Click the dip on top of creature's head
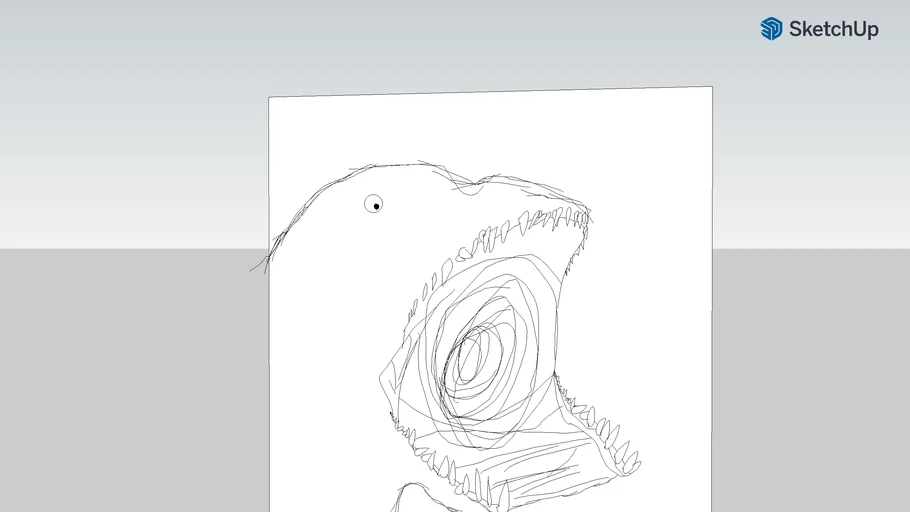Screen dimensions: 910x512 [x=475, y=183]
